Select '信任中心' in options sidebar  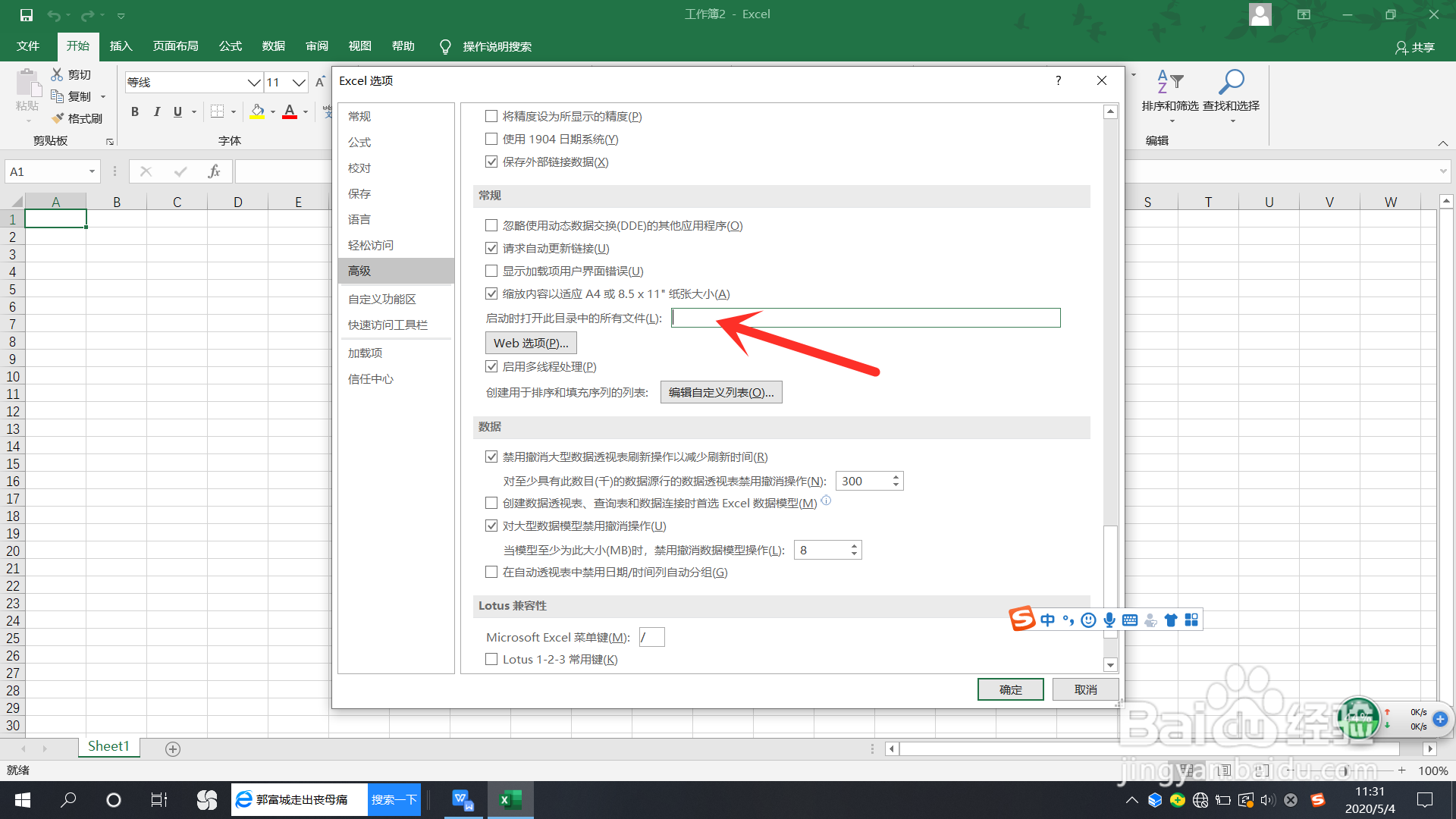point(396,379)
